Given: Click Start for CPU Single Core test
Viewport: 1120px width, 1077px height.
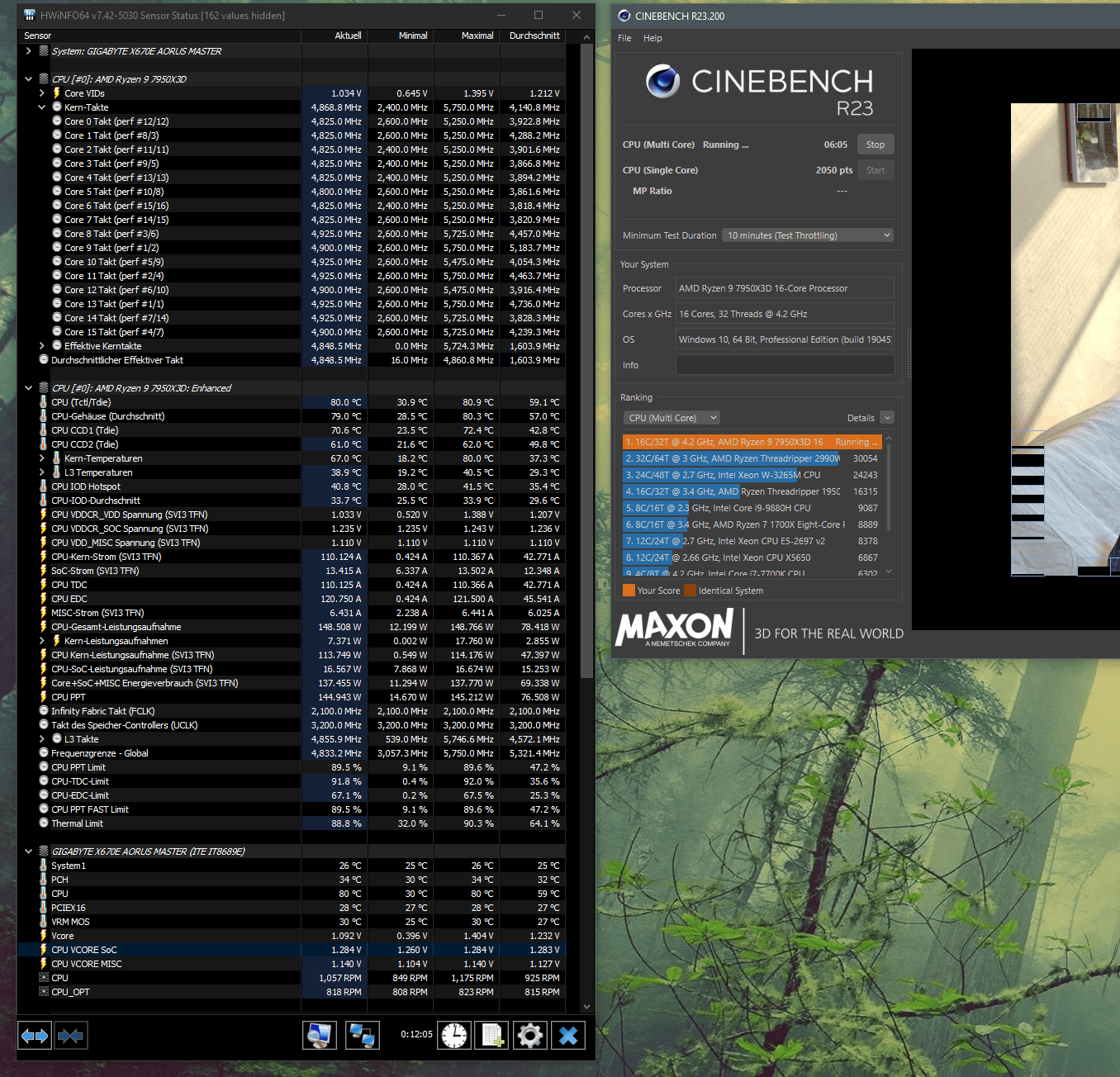Looking at the screenshot, I should [x=876, y=170].
